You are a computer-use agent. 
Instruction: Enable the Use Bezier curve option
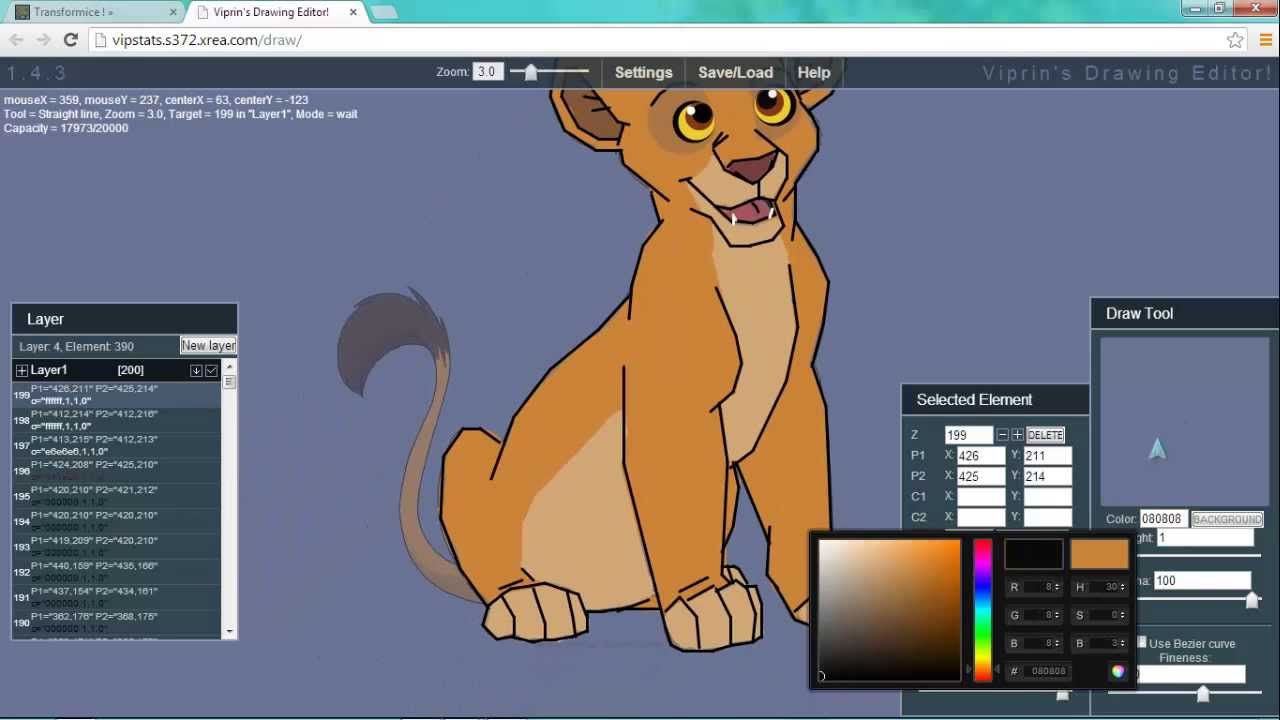pyautogui.click(x=1142, y=643)
